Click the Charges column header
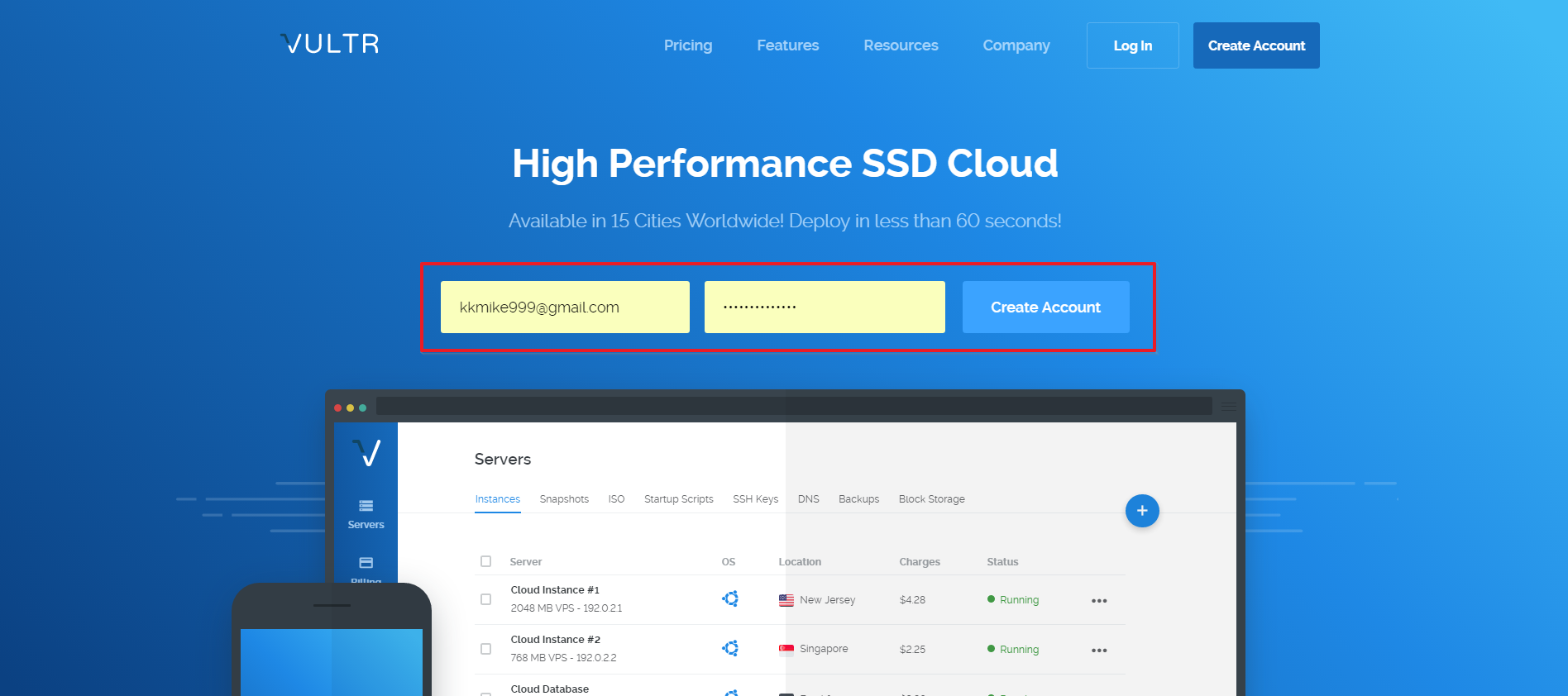 coord(920,562)
